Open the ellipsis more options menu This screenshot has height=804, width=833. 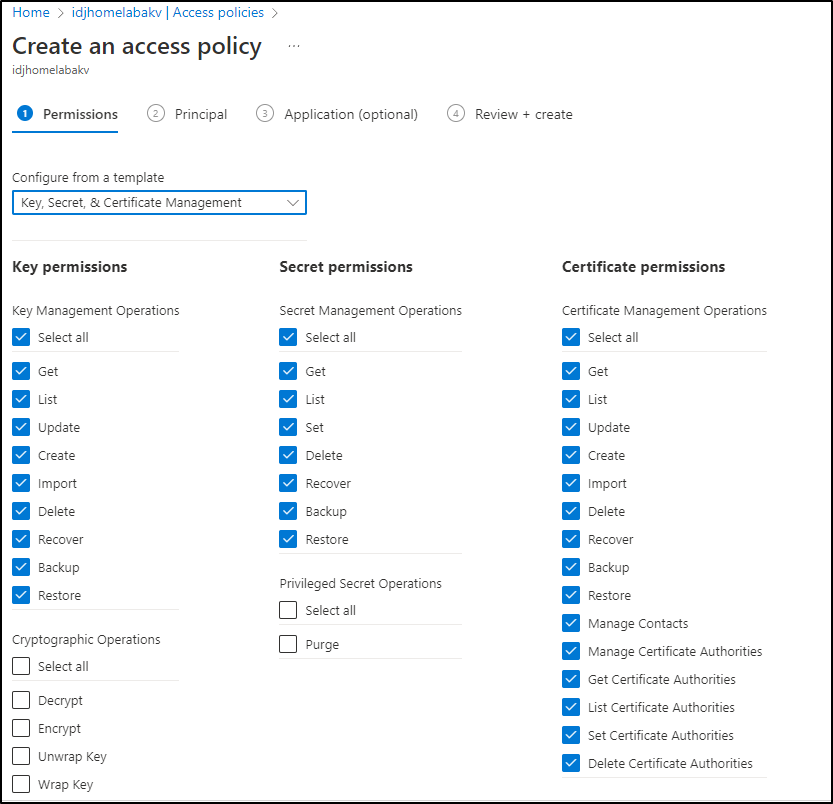[294, 46]
